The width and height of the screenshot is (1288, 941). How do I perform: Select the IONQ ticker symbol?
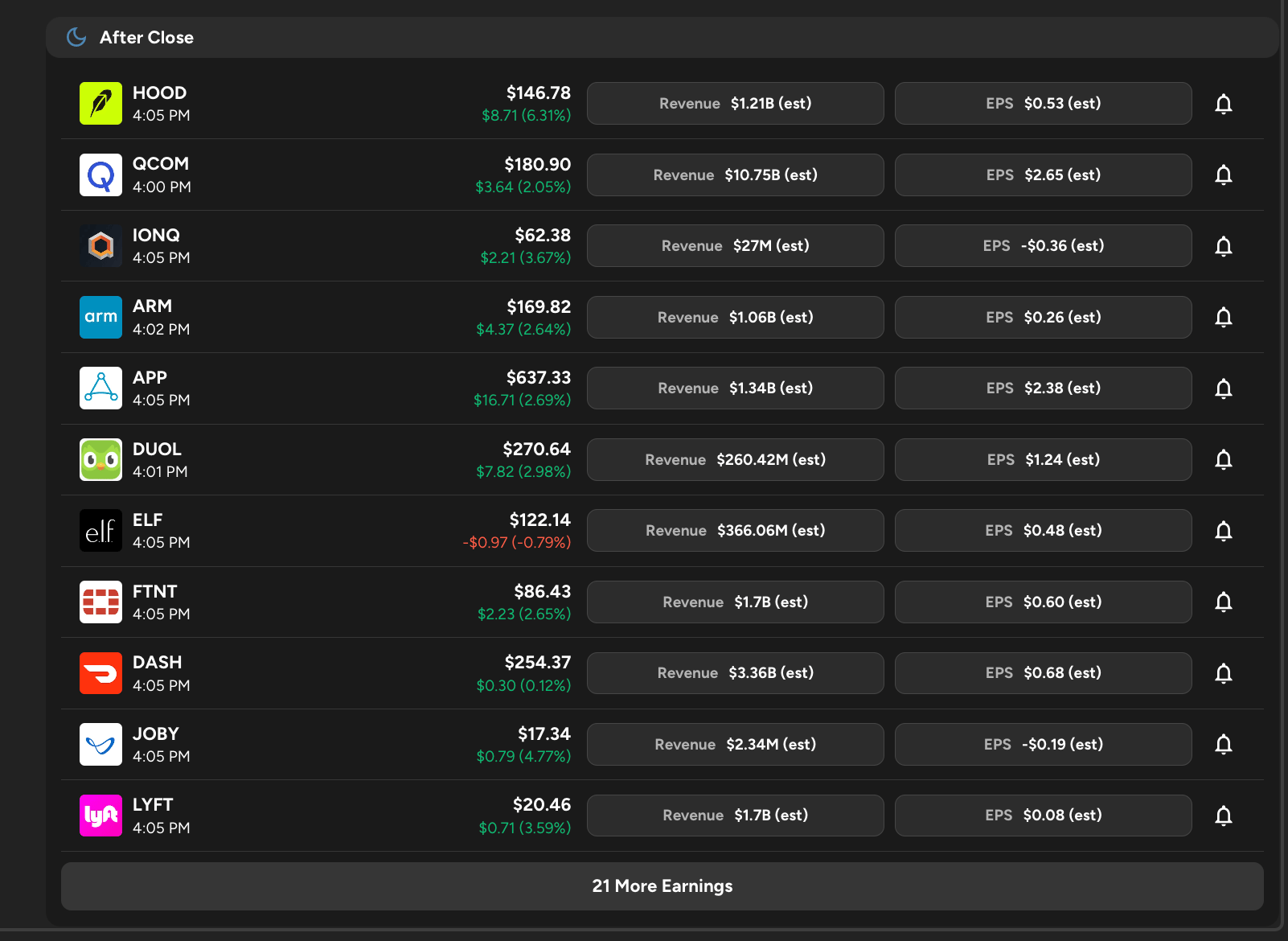point(156,235)
